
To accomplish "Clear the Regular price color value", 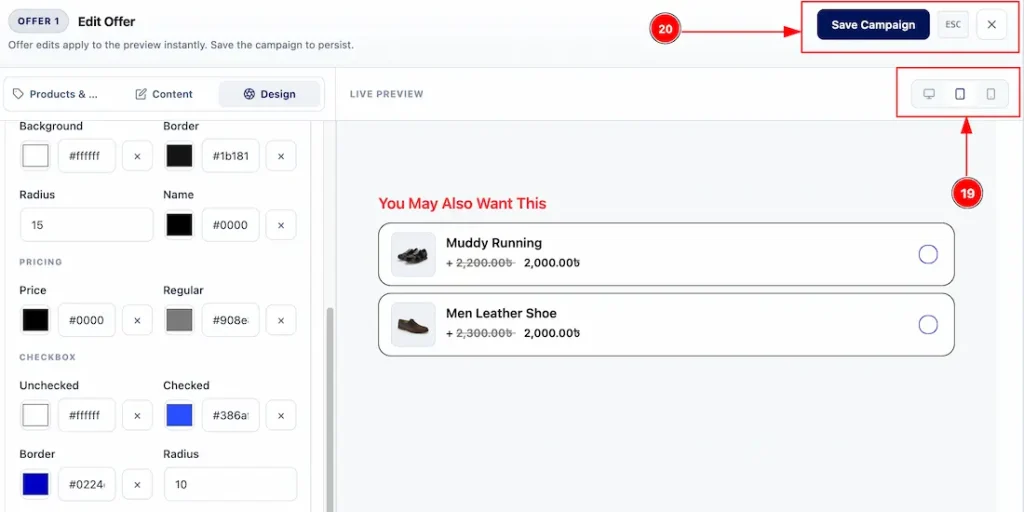I will (281, 320).
